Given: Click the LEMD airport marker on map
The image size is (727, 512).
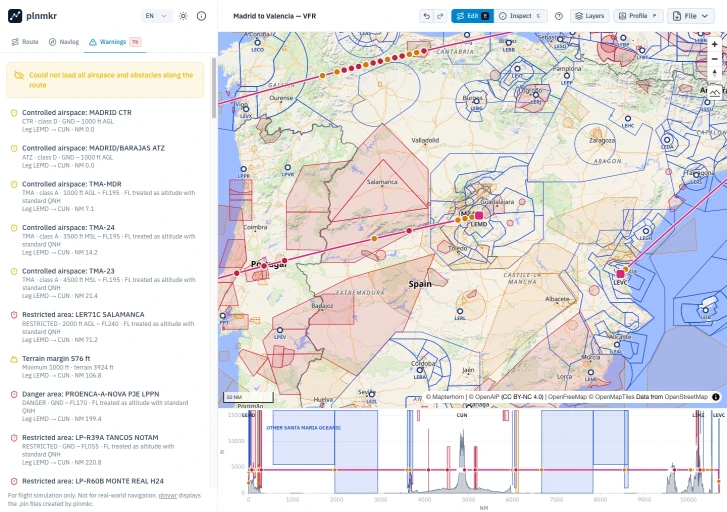Looking at the screenshot, I should click(x=479, y=216).
